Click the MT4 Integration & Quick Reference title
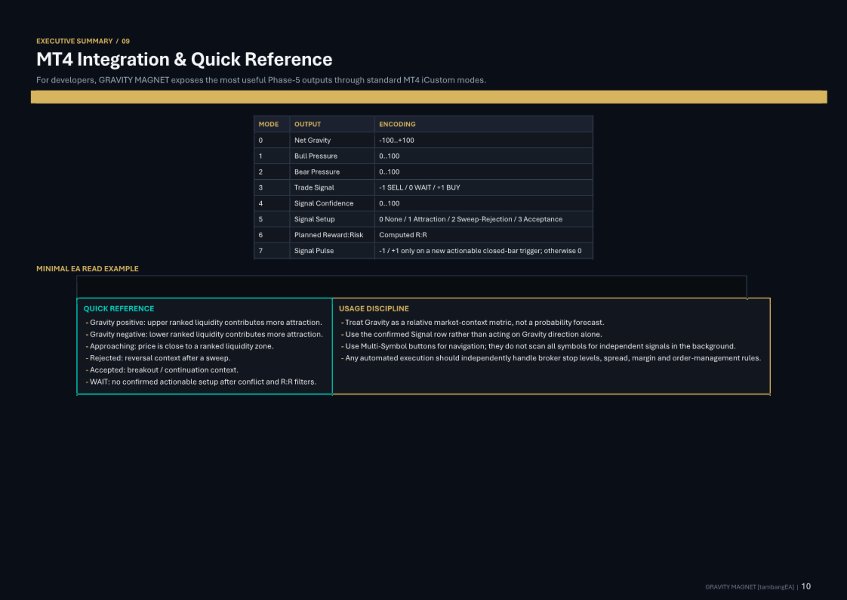The width and height of the screenshot is (847, 600). pyautogui.click(x=184, y=59)
